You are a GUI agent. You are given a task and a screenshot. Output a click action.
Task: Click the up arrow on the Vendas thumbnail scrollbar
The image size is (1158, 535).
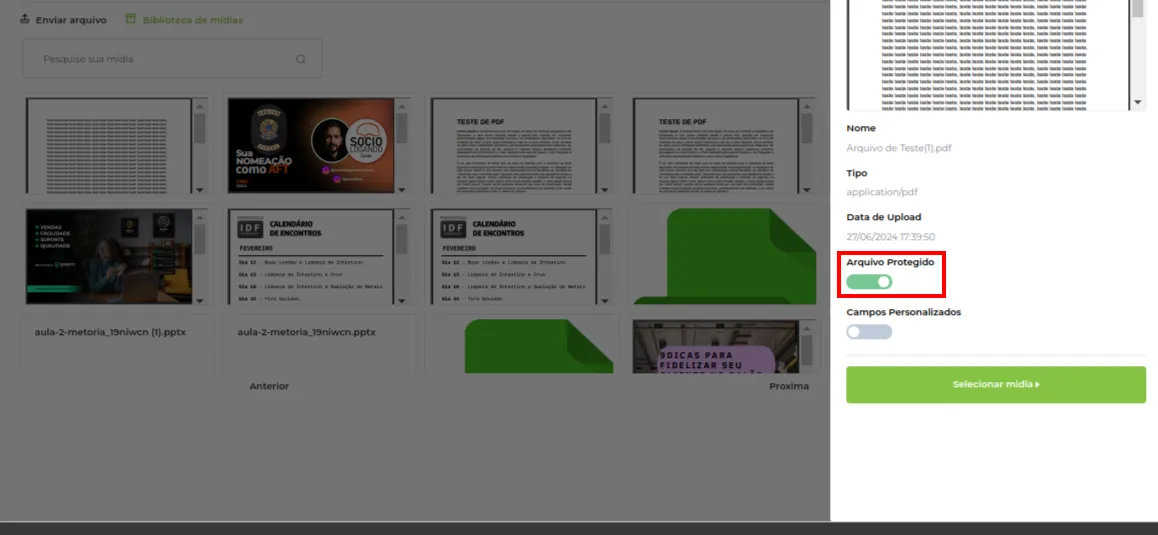[199, 217]
